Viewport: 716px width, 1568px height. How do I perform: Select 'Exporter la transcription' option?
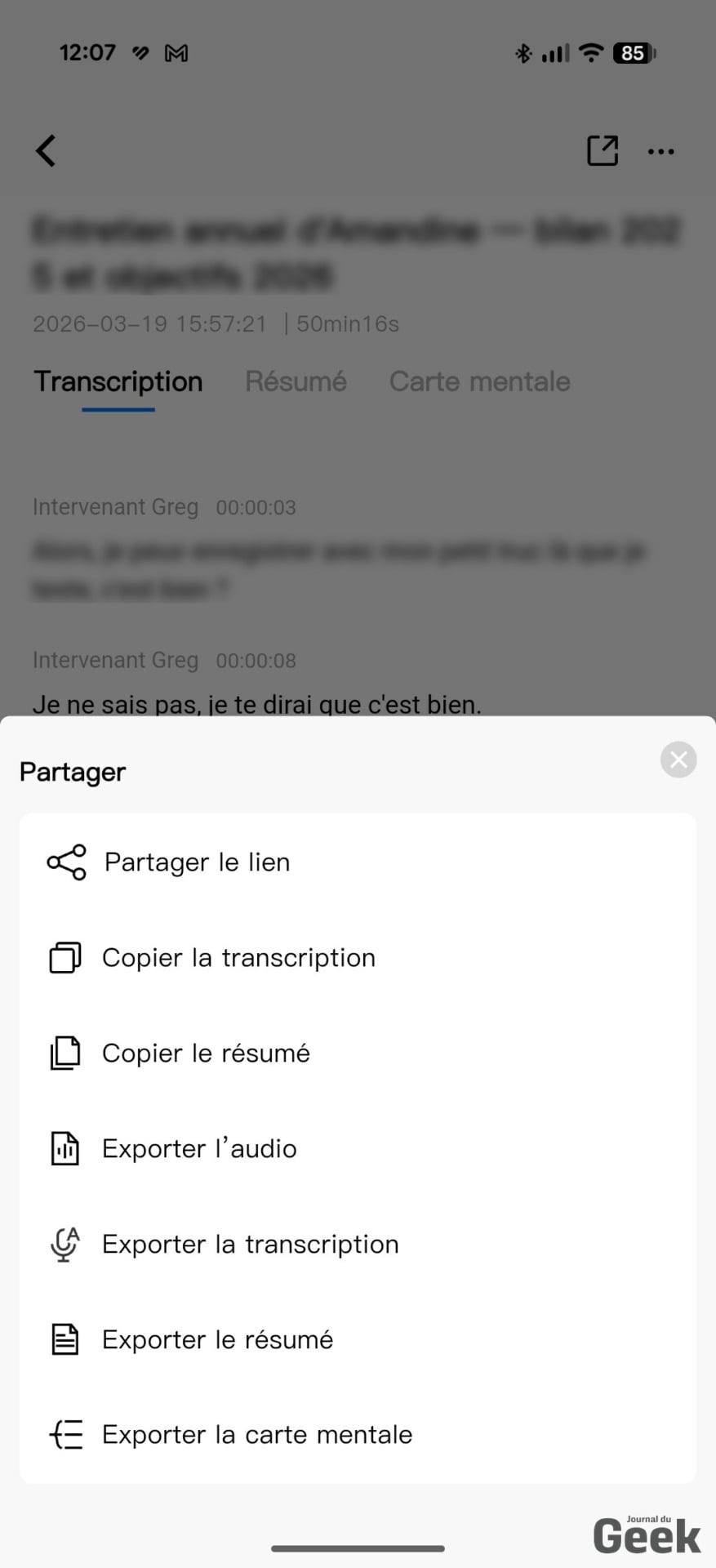250,1245
